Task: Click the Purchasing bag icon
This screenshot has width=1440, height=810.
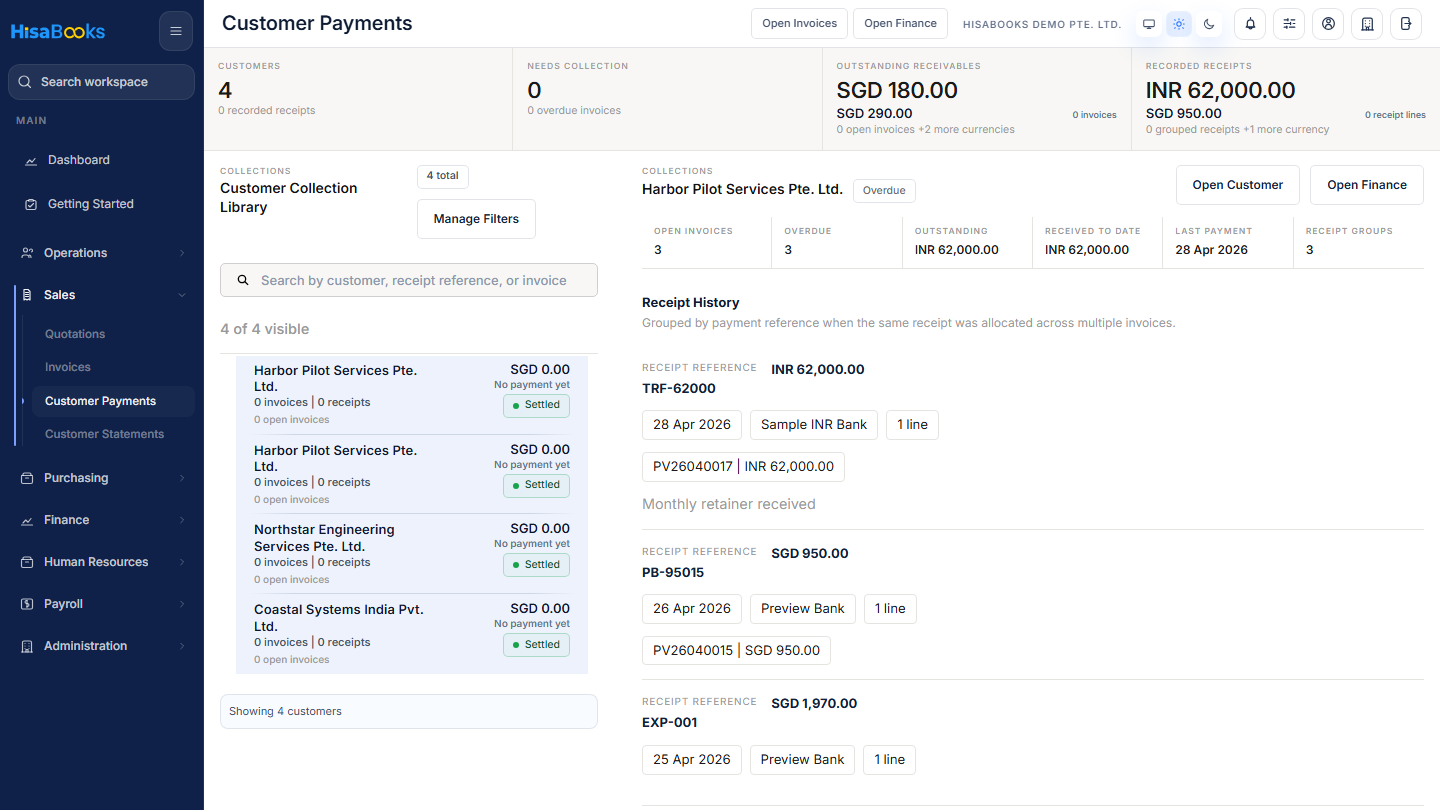Action: [x=27, y=478]
